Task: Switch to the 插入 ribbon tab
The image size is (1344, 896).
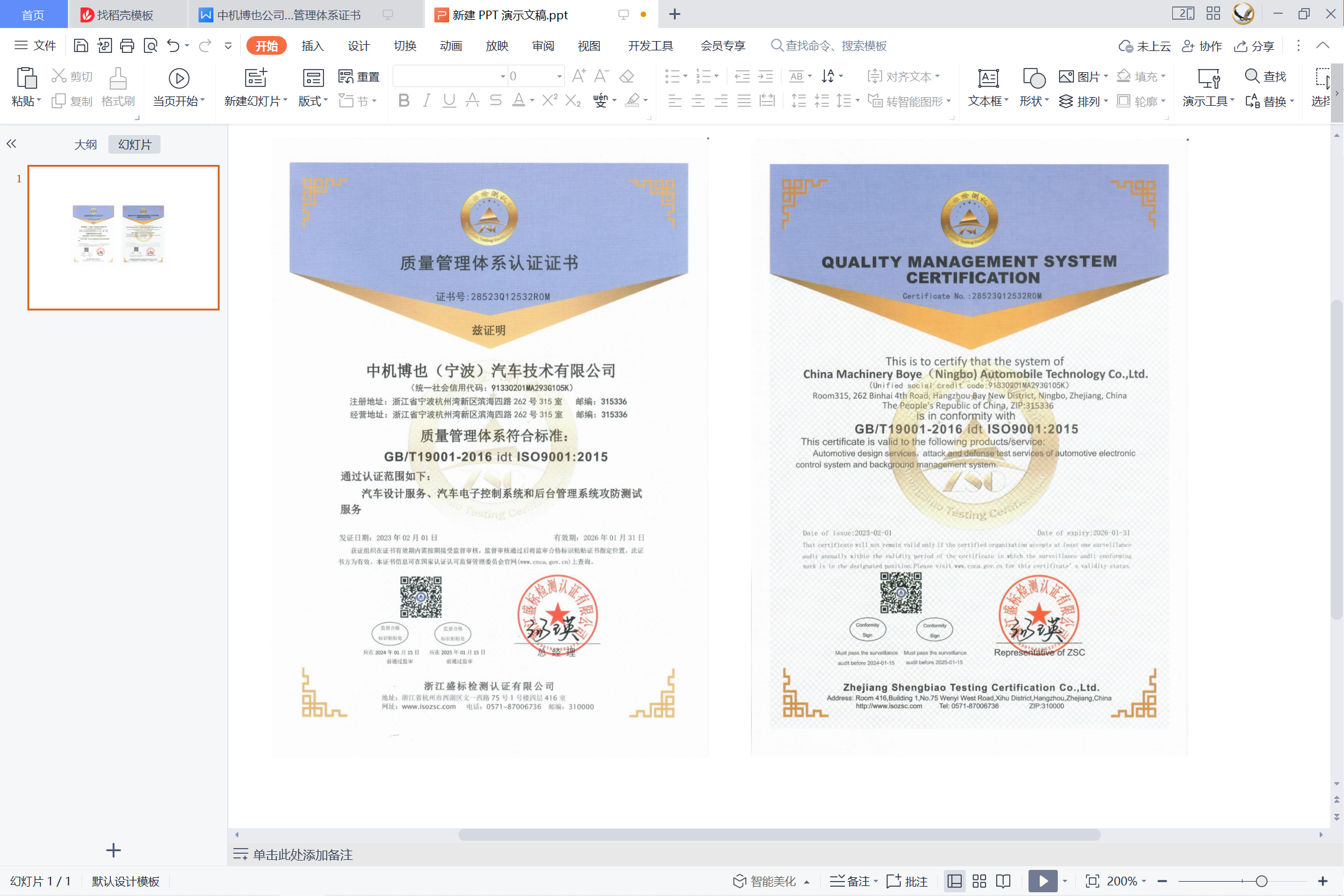Action: point(312,45)
